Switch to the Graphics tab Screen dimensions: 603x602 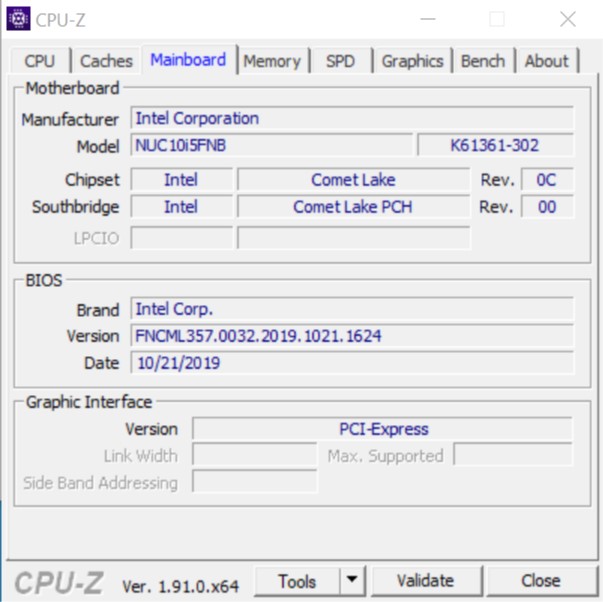(412, 61)
